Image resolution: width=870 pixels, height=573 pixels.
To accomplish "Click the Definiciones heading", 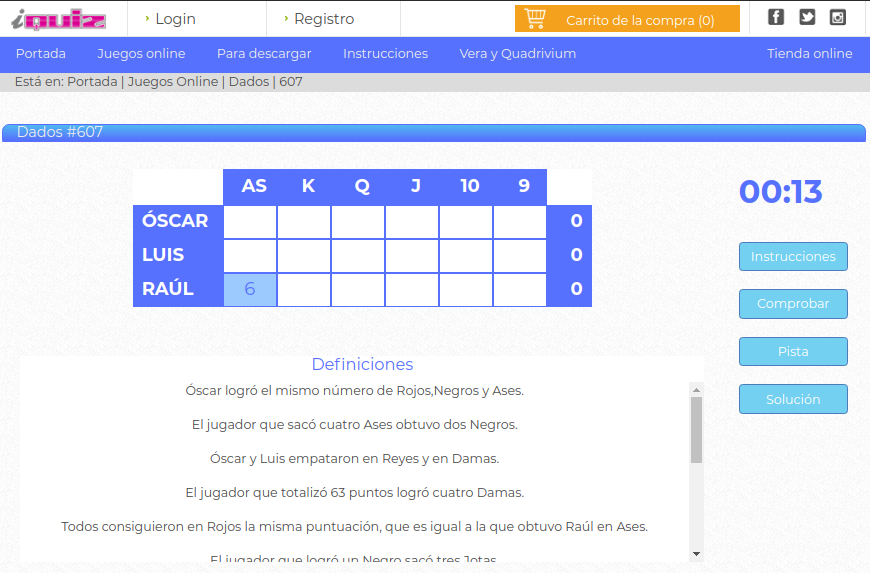I will coord(362,364).
